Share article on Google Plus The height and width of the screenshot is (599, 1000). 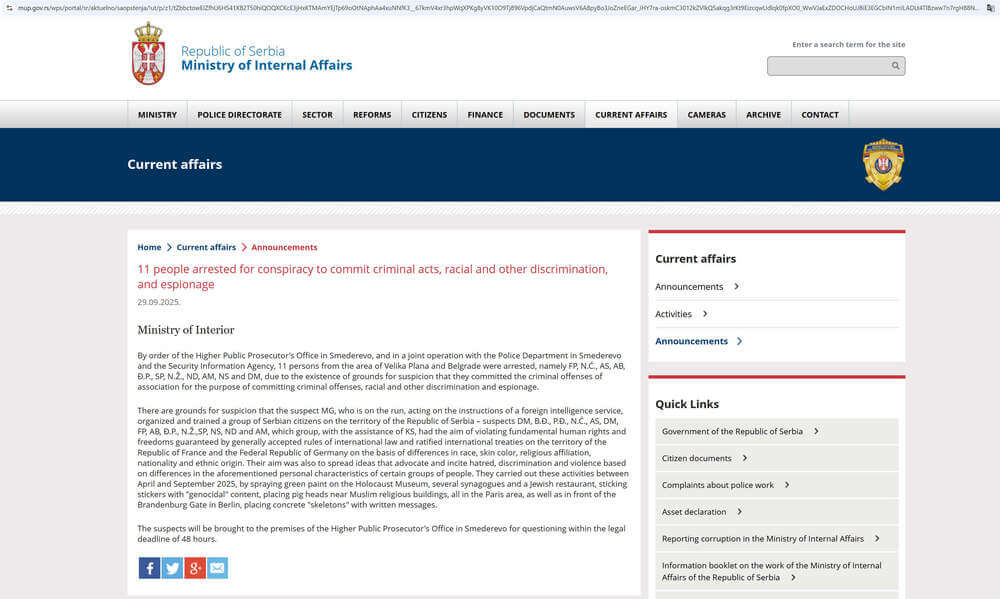click(195, 568)
